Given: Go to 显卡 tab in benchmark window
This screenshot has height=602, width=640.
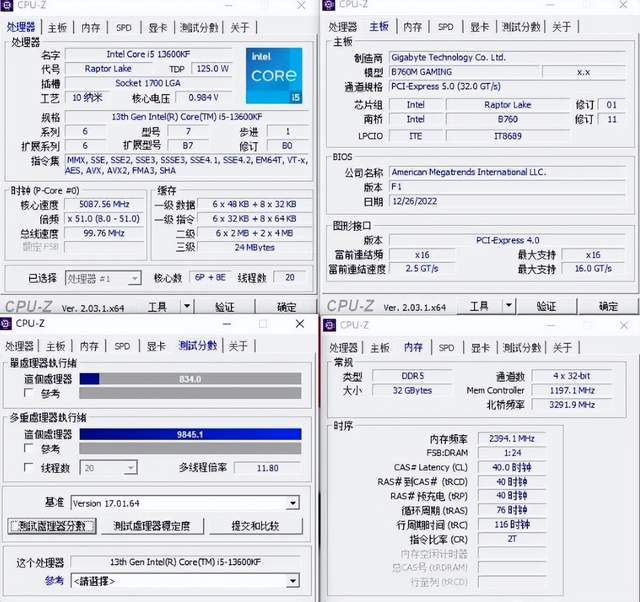Looking at the screenshot, I should (156, 346).
